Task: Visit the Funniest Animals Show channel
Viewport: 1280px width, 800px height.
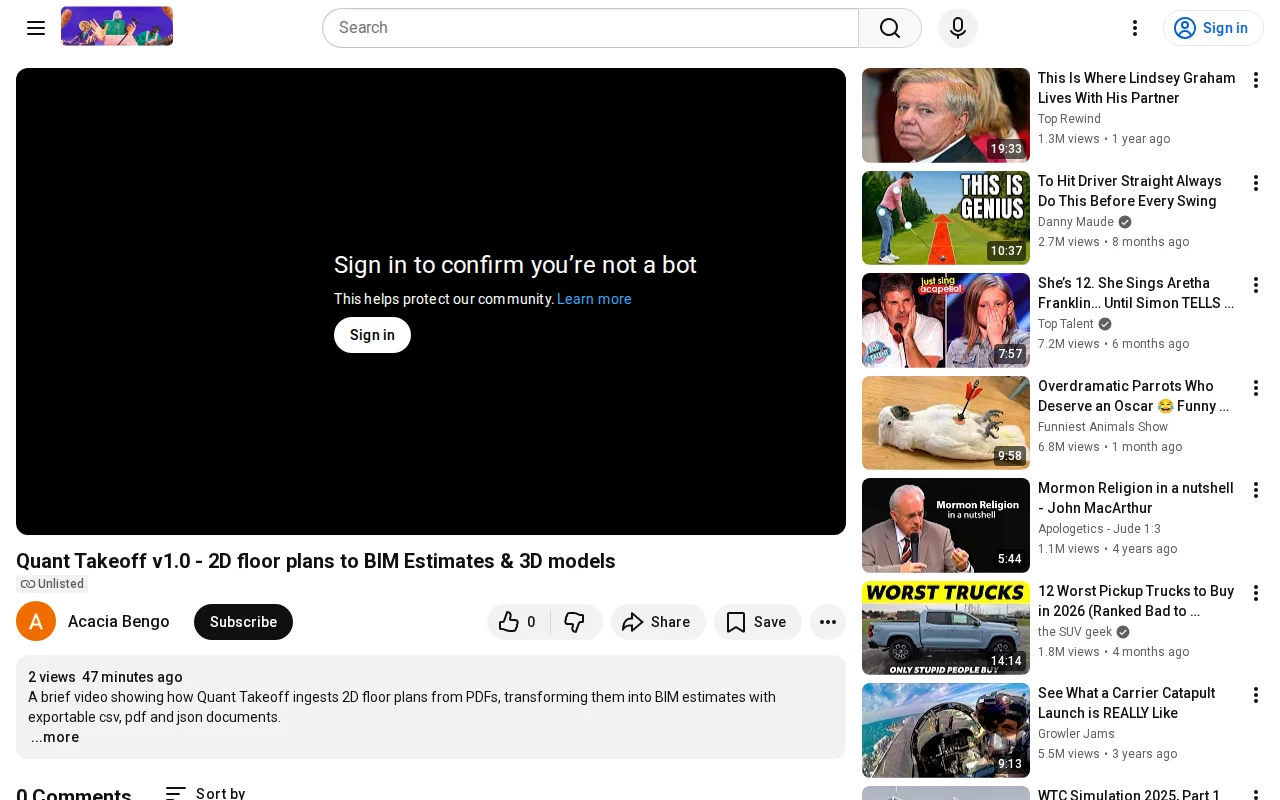Action: click(x=1103, y=427)
